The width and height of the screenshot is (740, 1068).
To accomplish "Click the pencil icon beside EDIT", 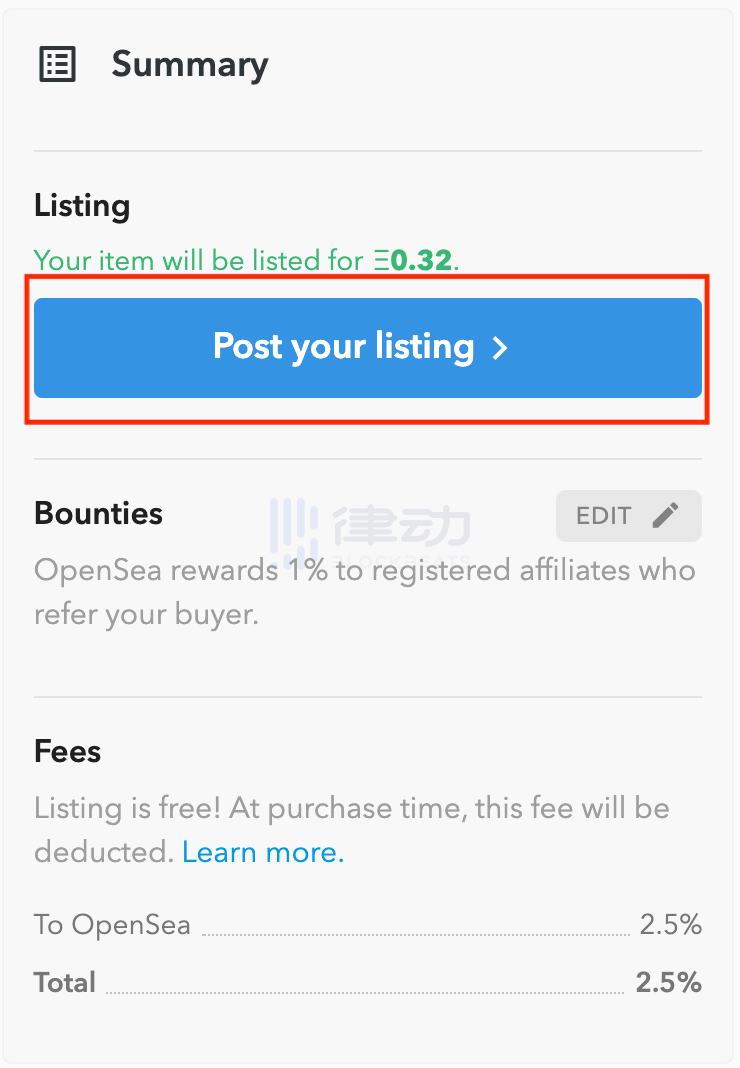I will [x=665, y=516].
